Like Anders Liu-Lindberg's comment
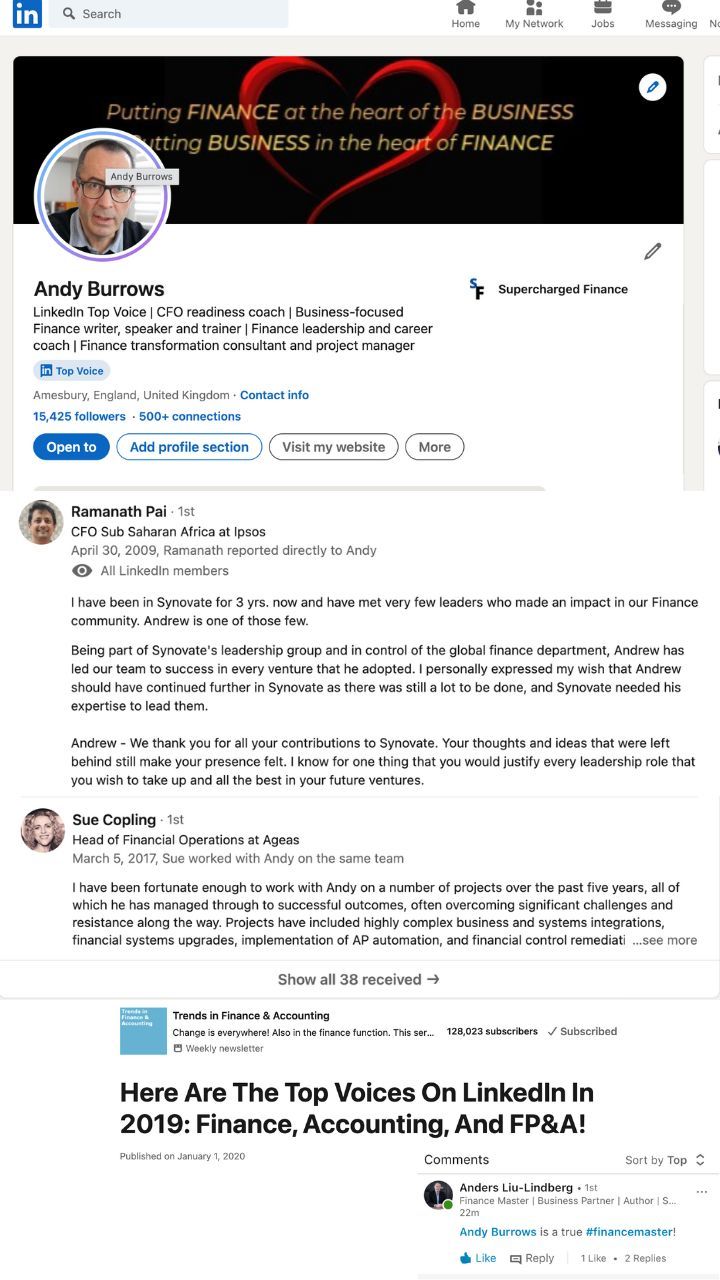The image size is (720, 1280). pyautogui.click(x=478, y=1258)
